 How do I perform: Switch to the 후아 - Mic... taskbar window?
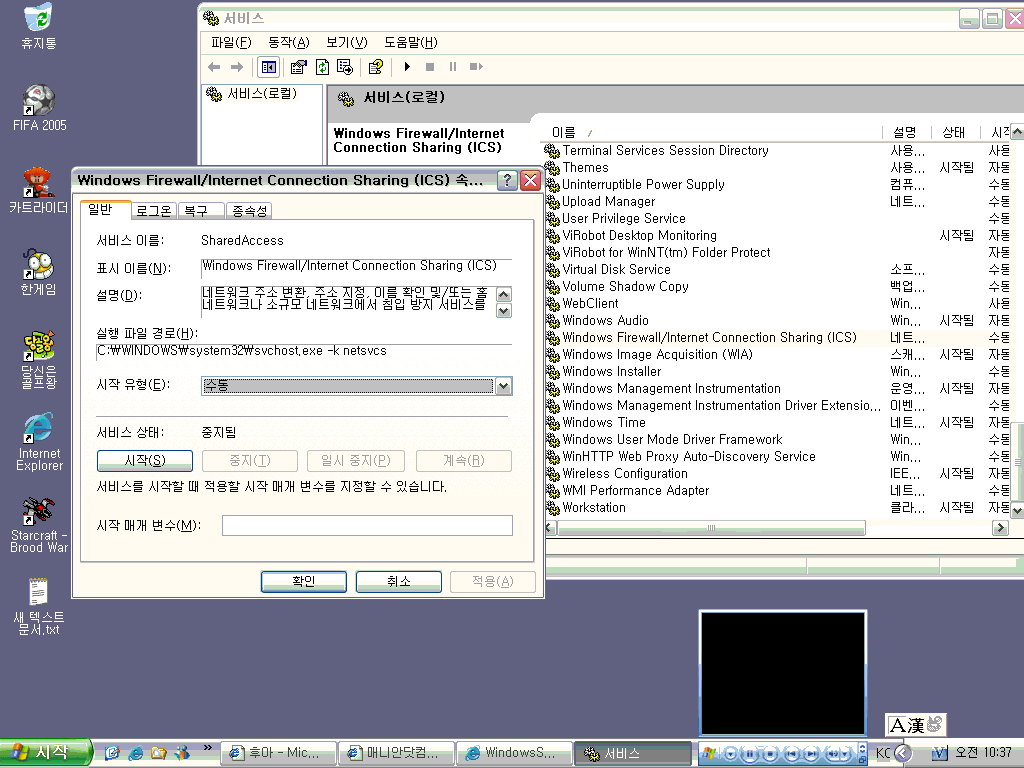click(x=279, y=753)
